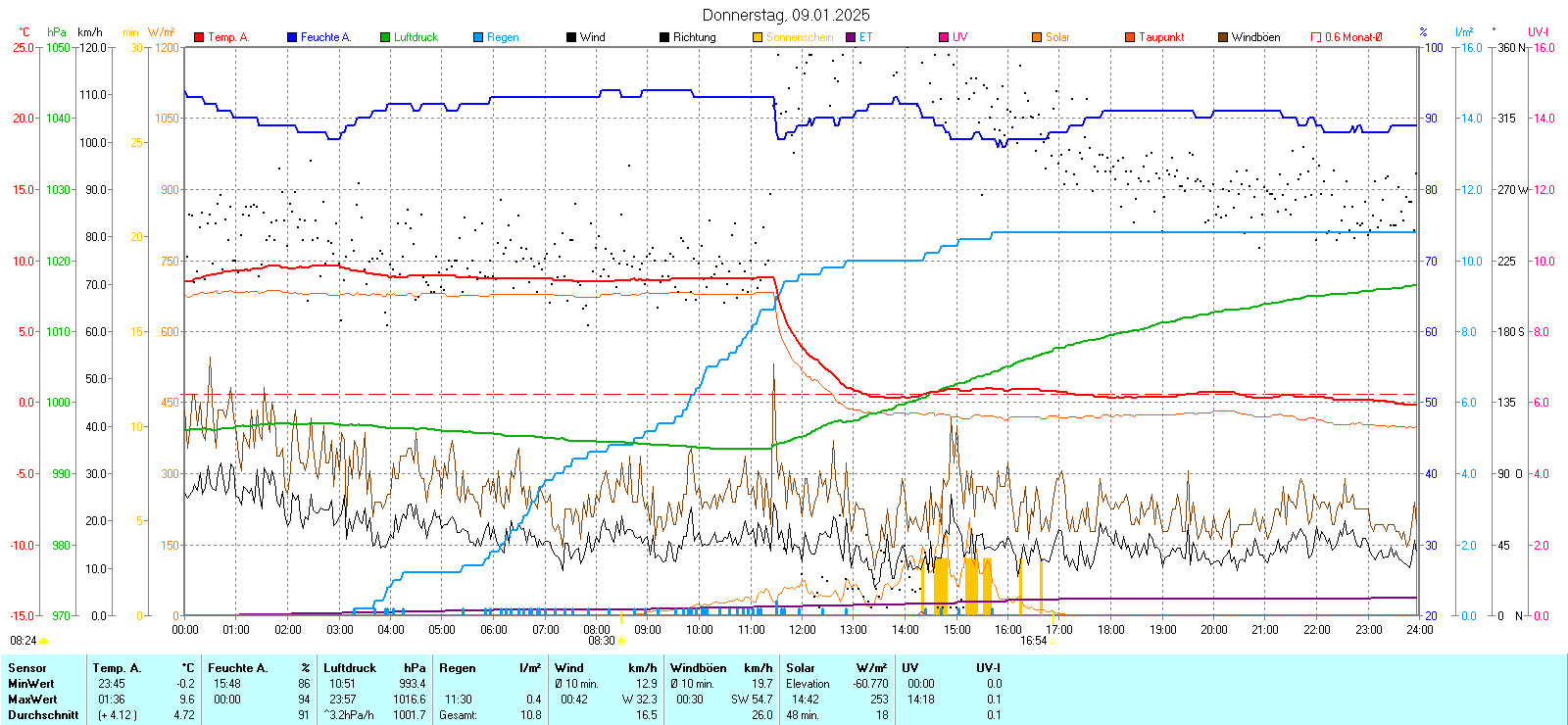Click the Solar legend label
The image size is (1568, 725).
point(1057,37)
